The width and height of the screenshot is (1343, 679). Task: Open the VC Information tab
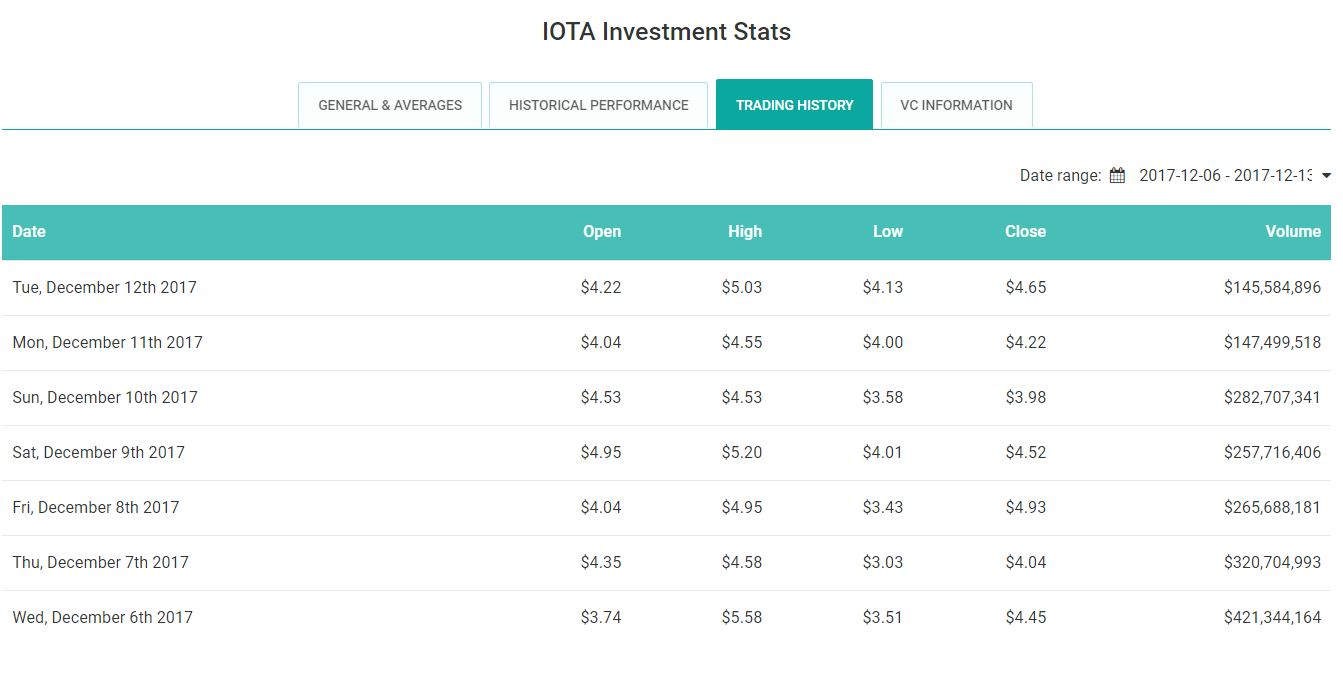956,105
